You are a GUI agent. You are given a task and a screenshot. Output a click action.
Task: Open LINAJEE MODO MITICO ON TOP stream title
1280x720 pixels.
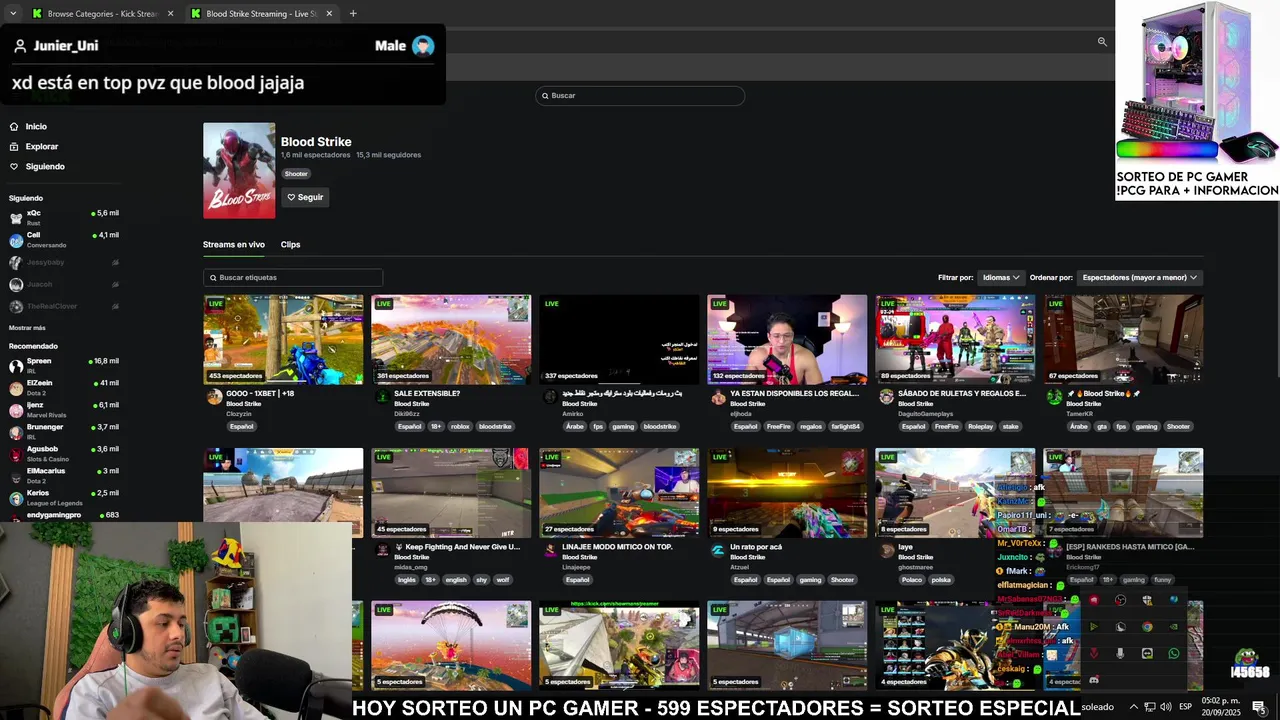(x=617, y=547)
